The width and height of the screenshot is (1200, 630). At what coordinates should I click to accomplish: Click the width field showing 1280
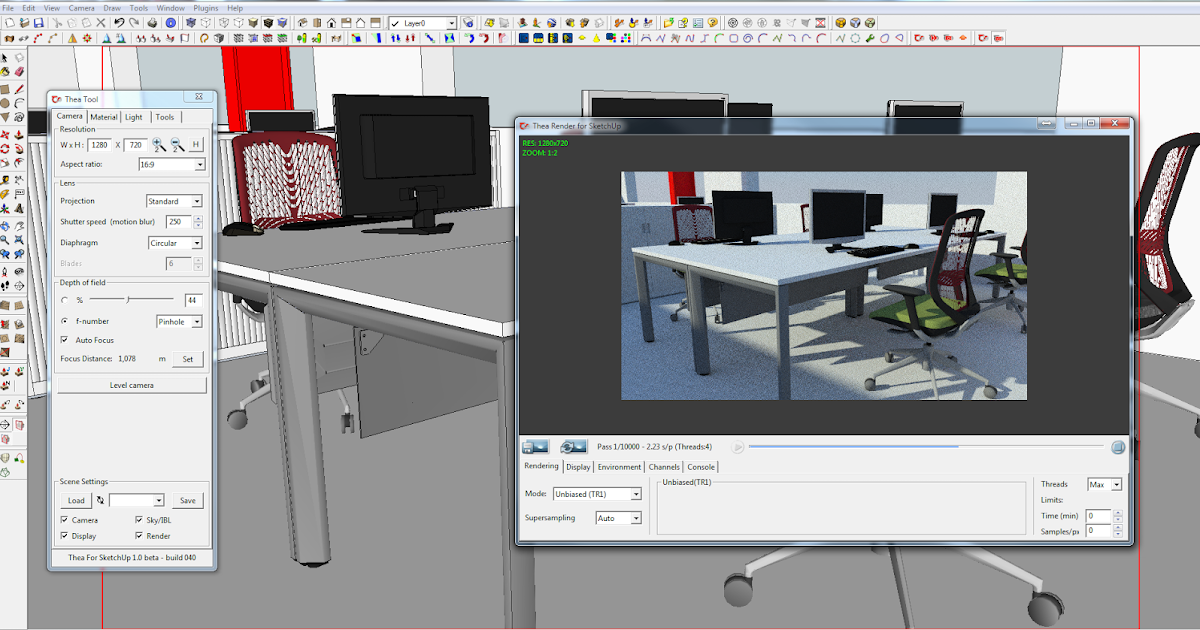[99, 145]
